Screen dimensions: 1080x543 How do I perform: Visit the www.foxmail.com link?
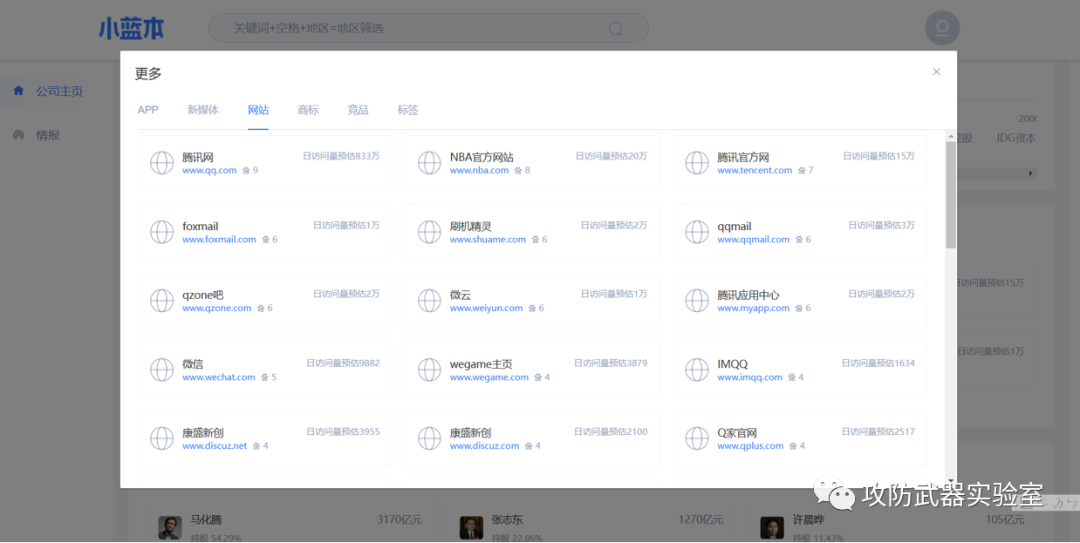pyautogui.click(x=219, y=239)
